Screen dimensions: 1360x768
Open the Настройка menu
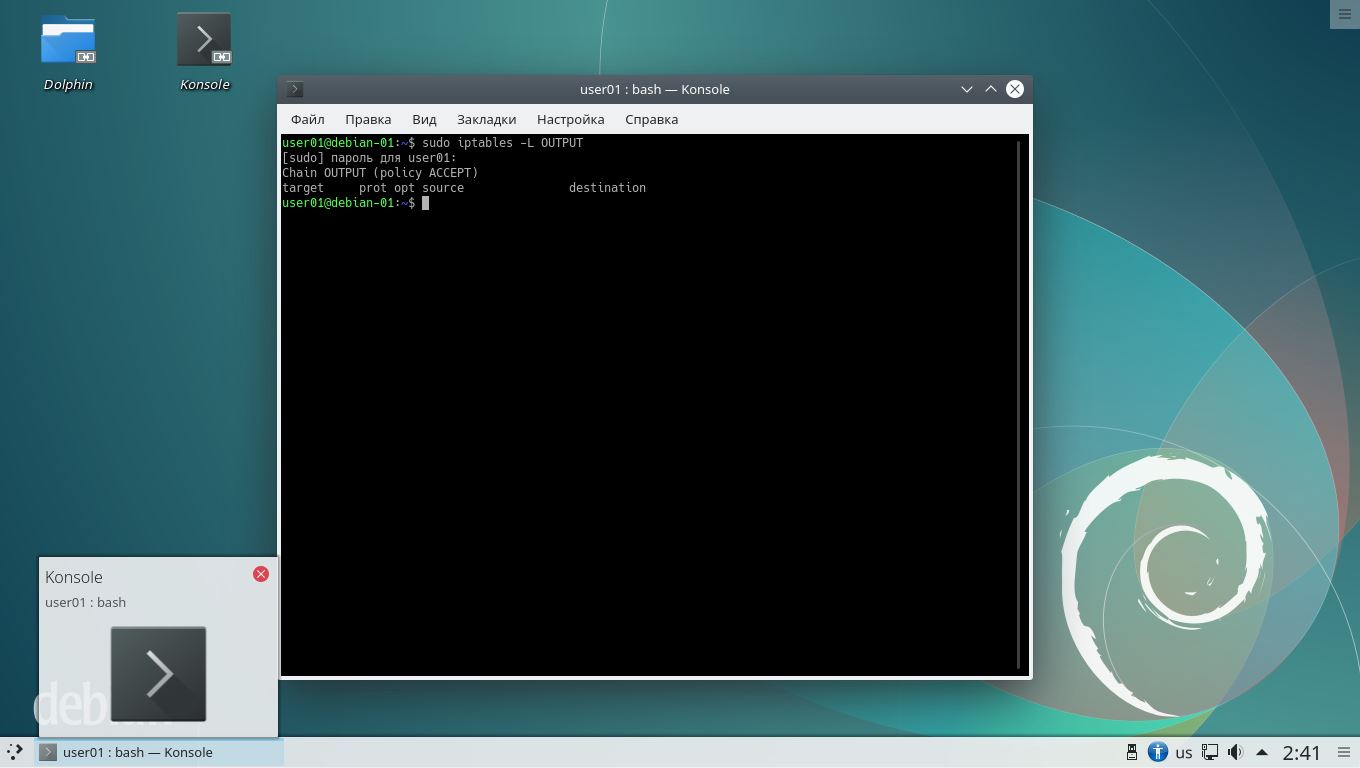click(x=570, y=119)
